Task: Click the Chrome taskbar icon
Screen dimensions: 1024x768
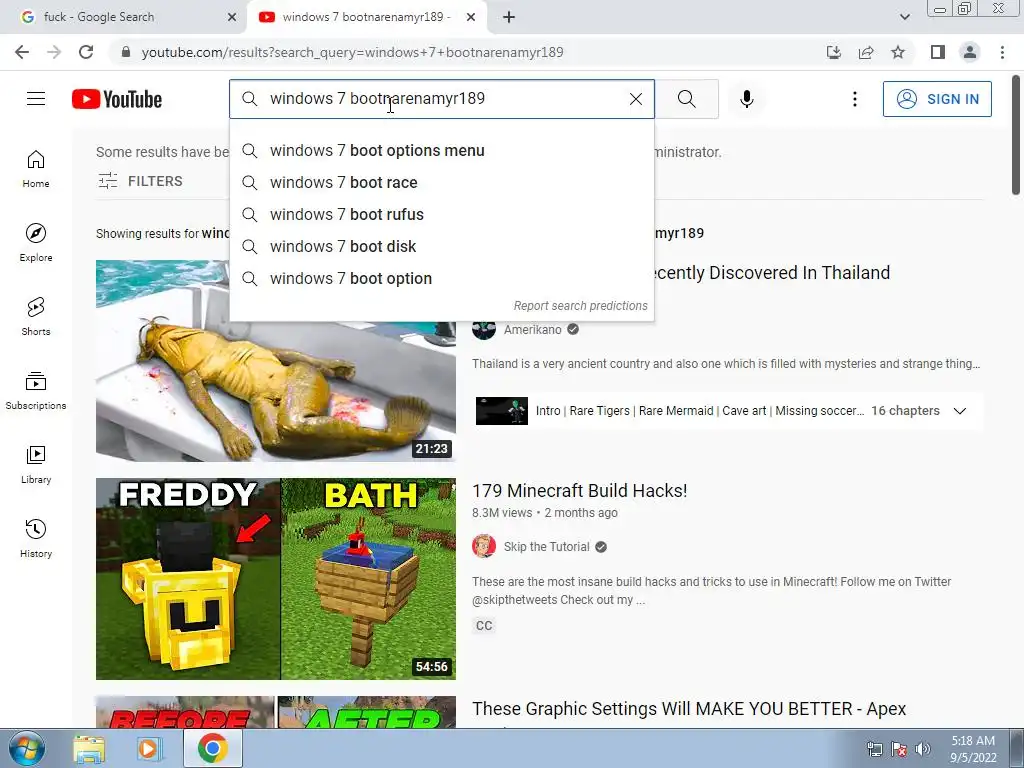Action: [213, 748]
